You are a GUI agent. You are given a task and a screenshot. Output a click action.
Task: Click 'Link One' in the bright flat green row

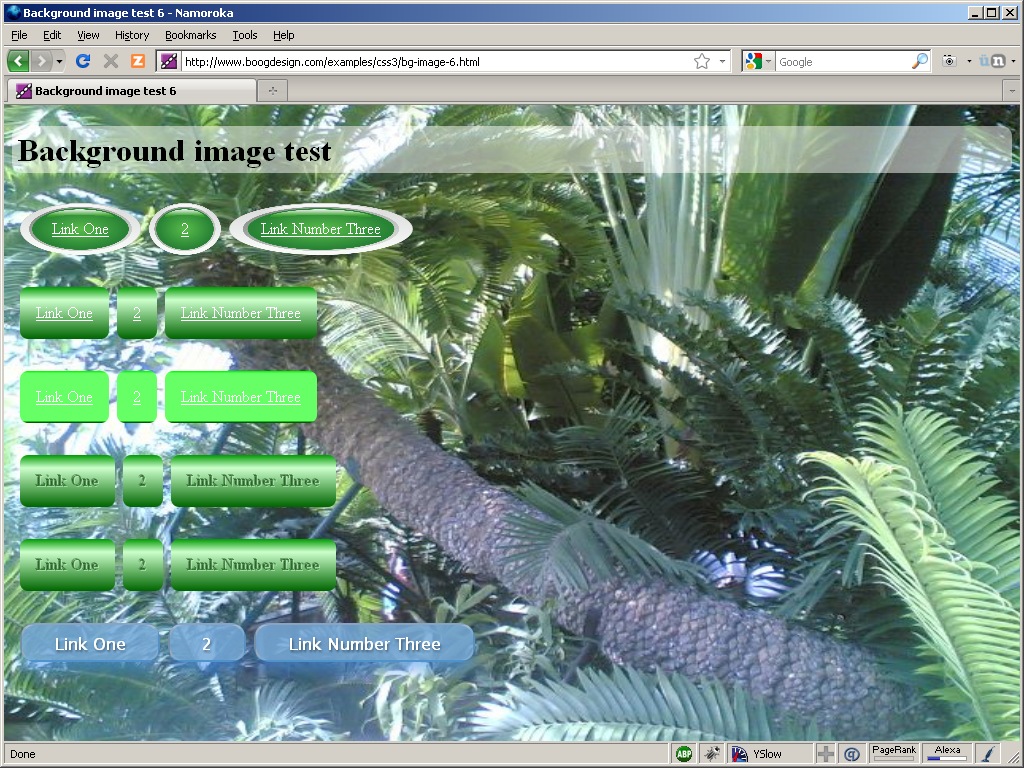(x=64, y=397)
